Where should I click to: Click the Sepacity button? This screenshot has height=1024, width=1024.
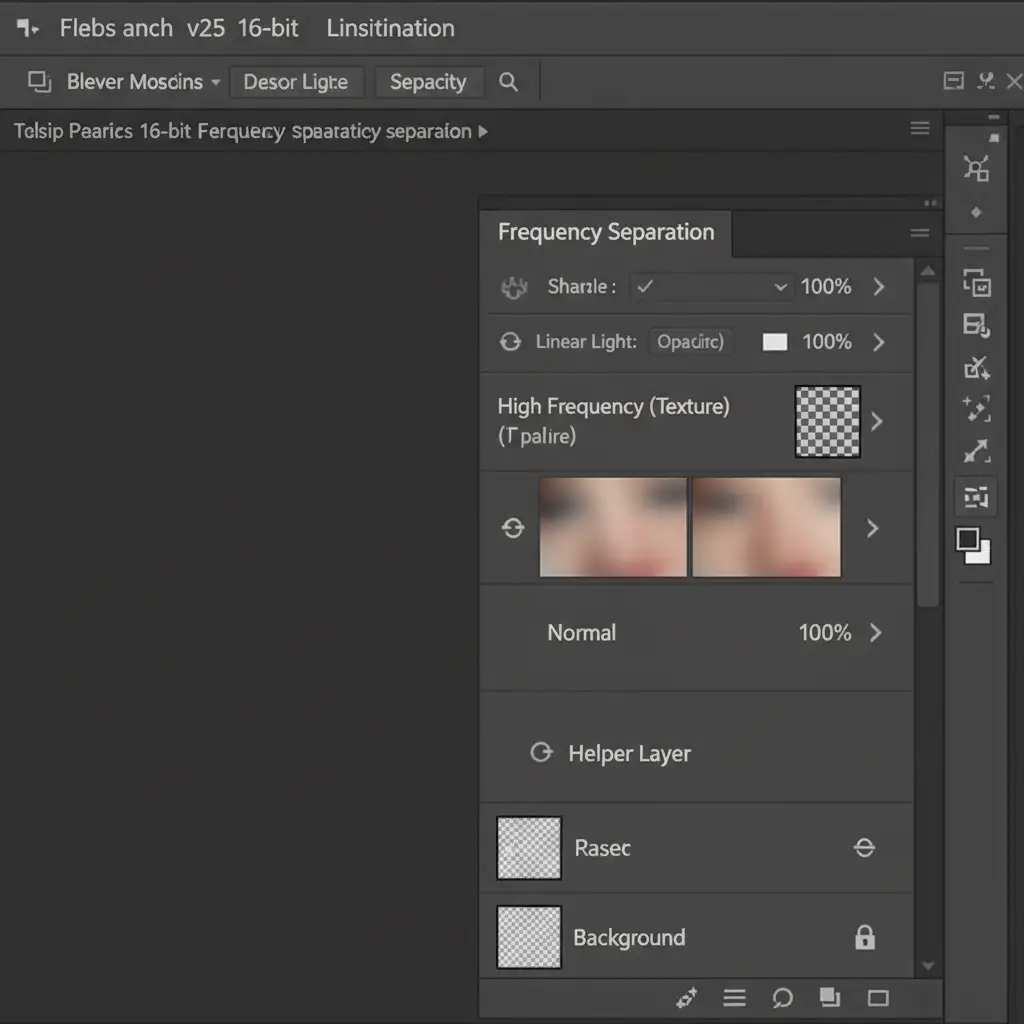pyautogui.click(x=428, y=82)
